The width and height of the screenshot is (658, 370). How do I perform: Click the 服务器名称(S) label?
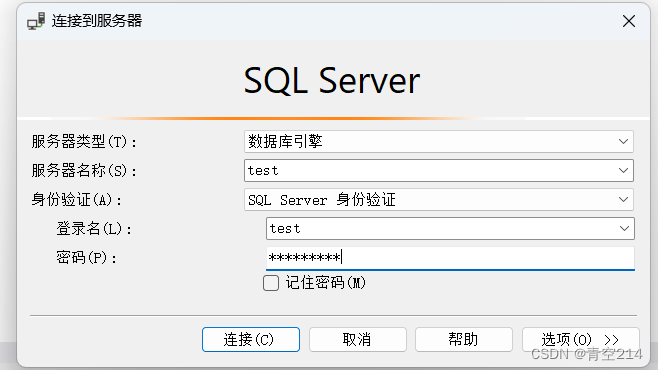(x=84, y=171)
